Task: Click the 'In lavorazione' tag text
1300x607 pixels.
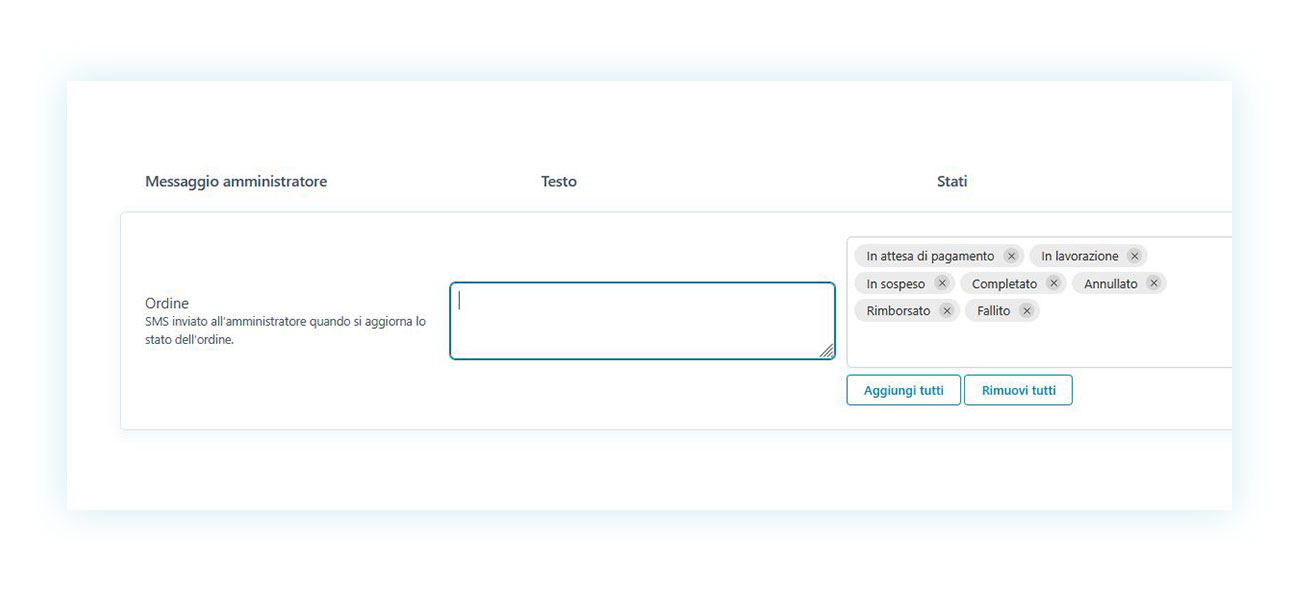Action: click(1080, 256)
